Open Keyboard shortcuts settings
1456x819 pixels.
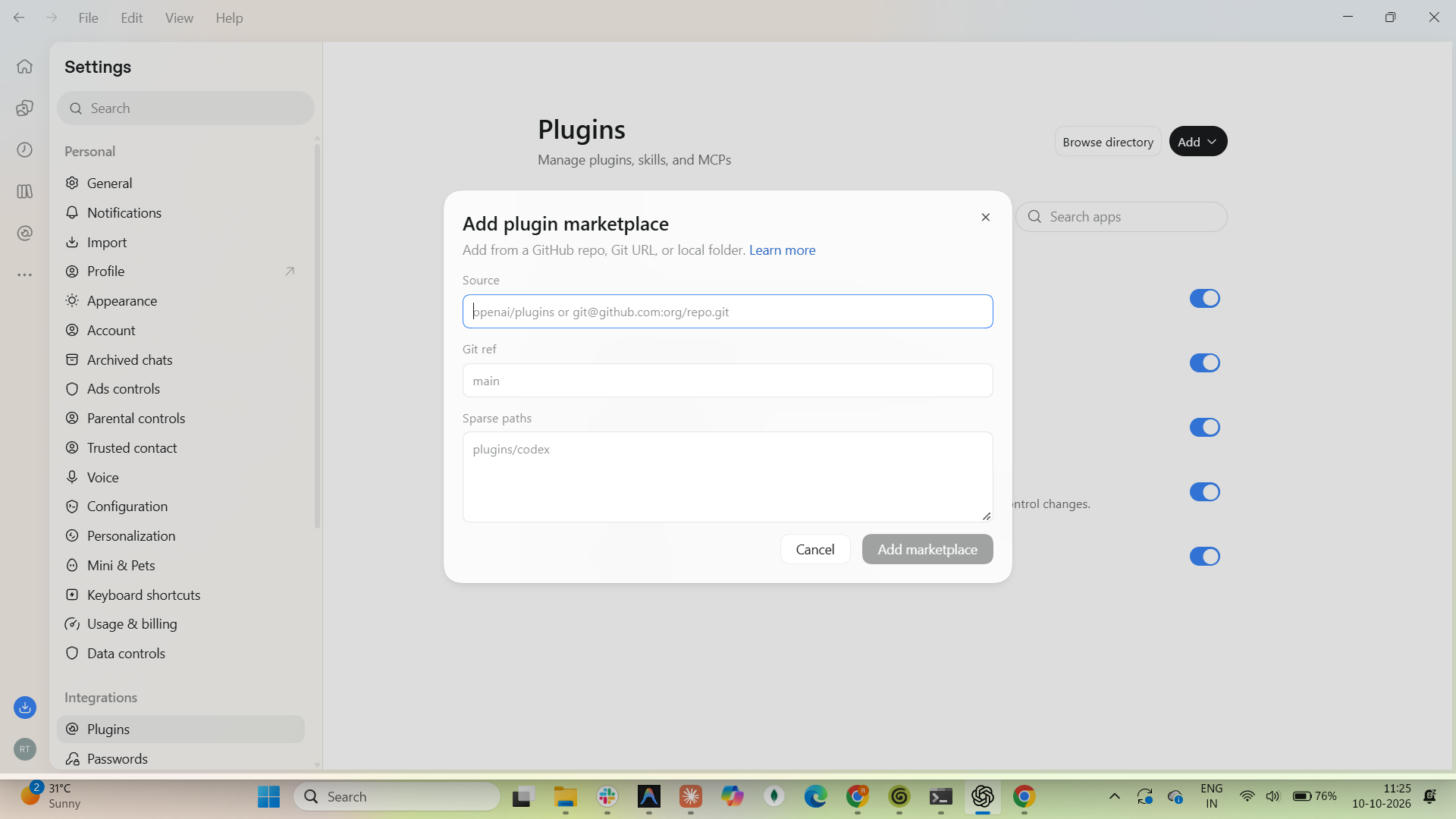[x=181, y=595]
